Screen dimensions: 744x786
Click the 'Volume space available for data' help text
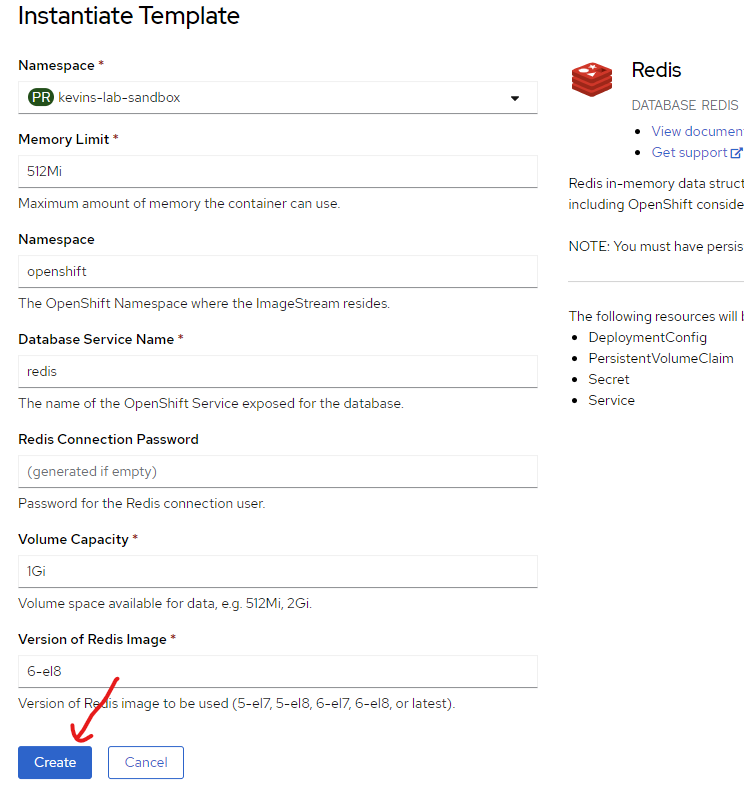(165, 603)
